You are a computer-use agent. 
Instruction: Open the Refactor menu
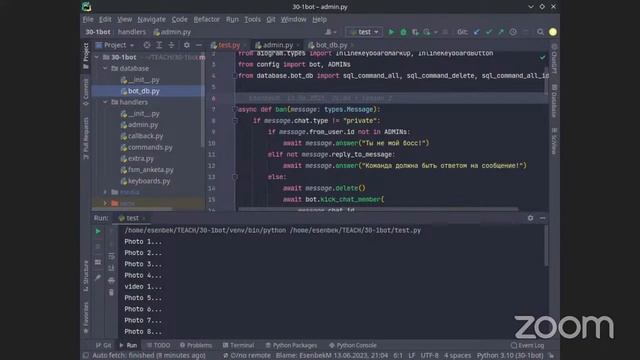tap(207, 19)
